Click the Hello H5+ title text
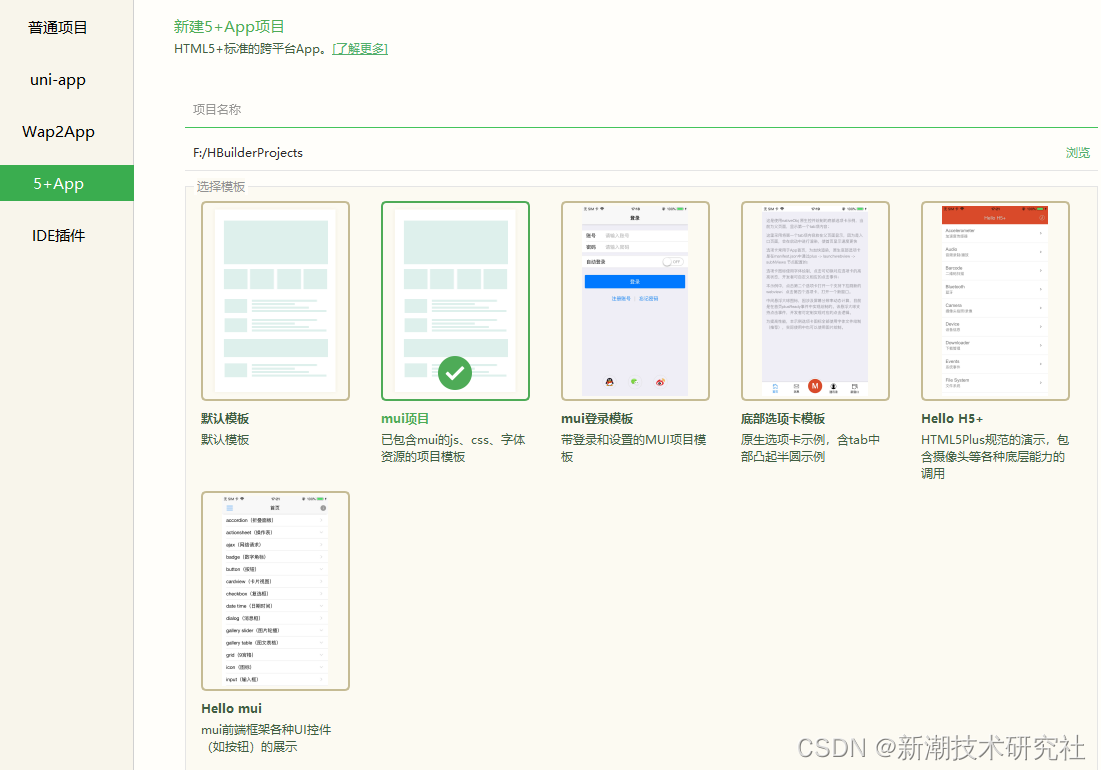Screen dimensions: 1101x770 pyautogui.click(x=951, y=418)
